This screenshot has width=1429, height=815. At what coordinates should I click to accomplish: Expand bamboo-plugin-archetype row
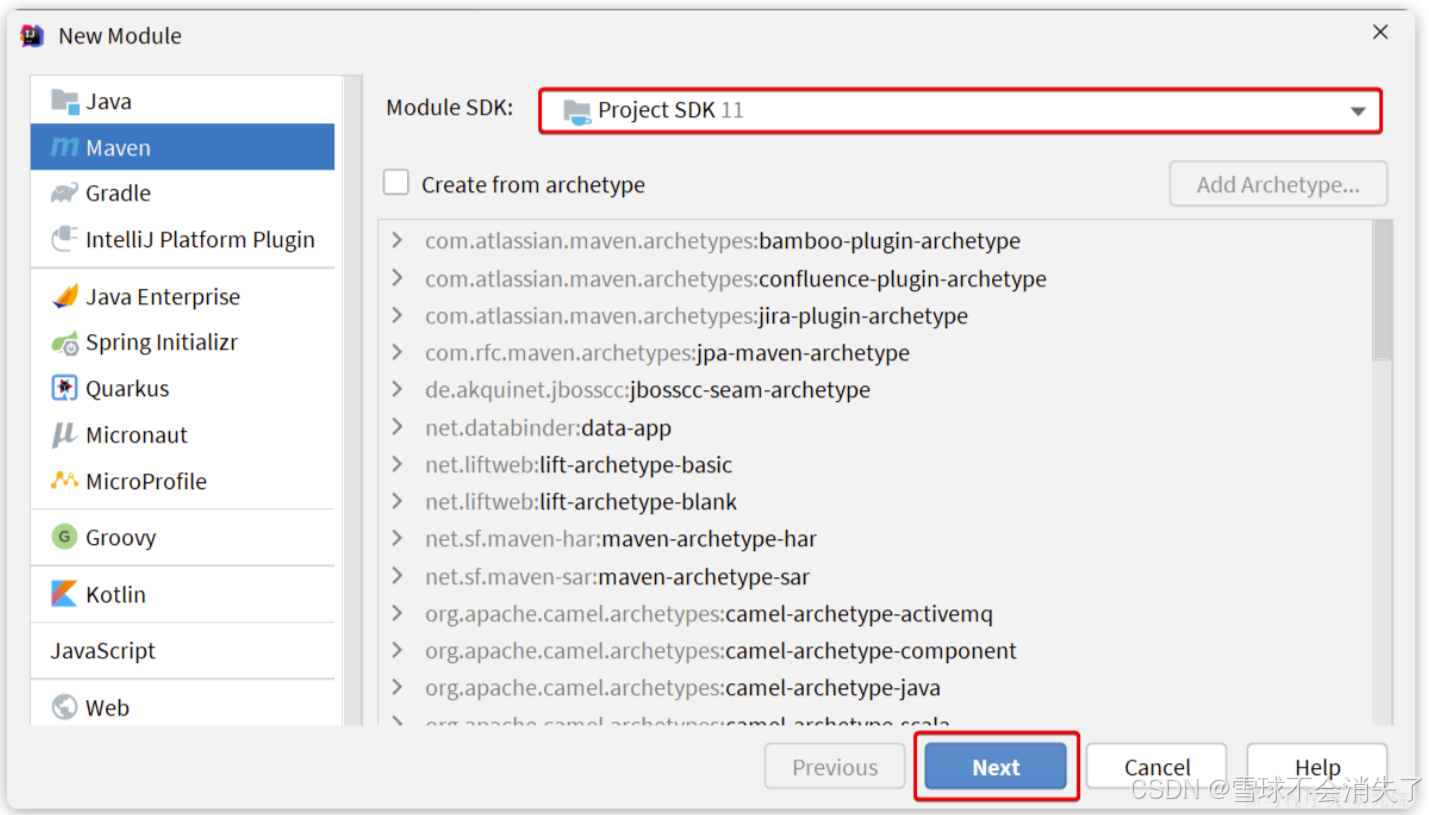(x=397, y=240)
